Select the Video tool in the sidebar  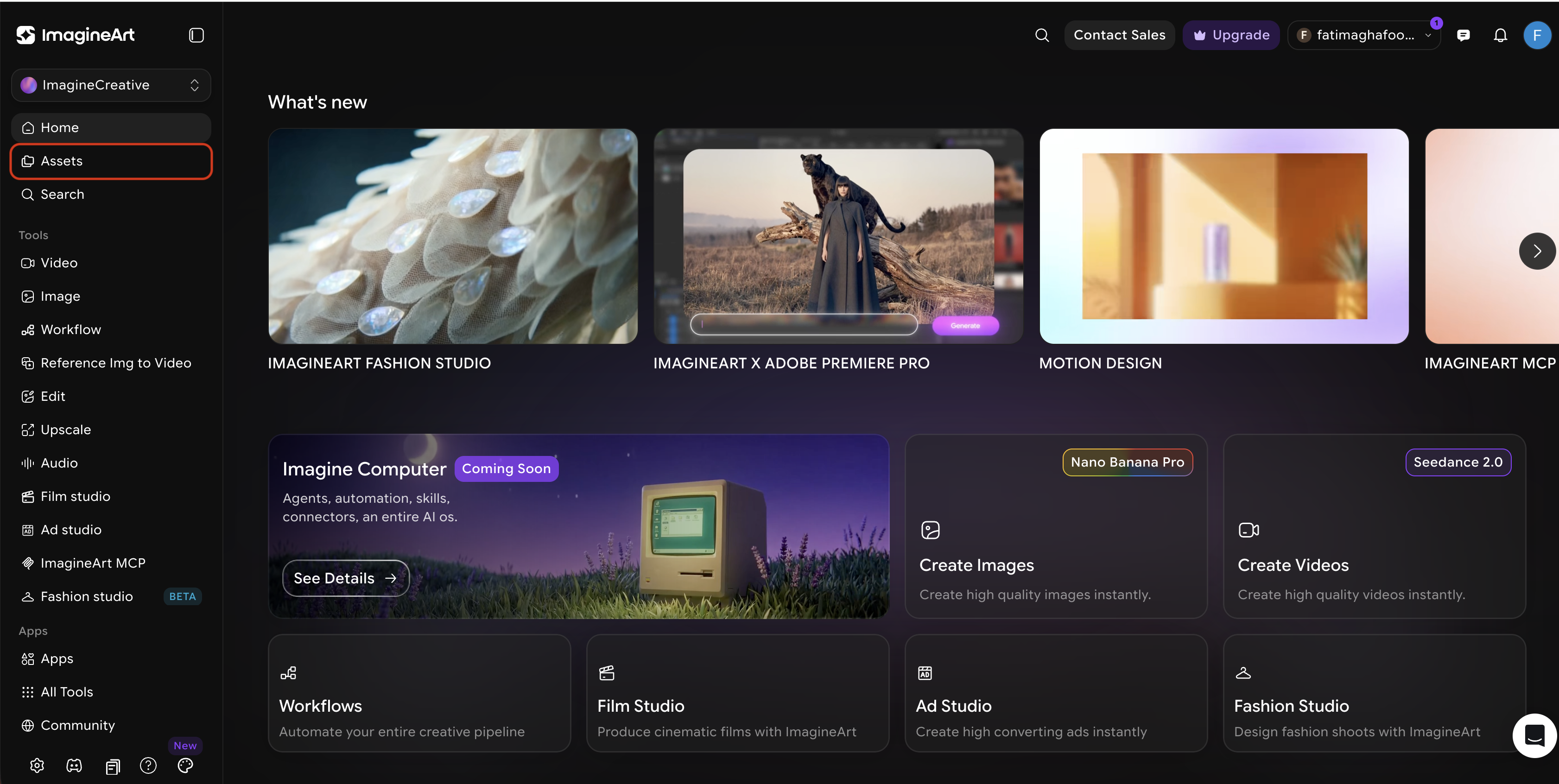(111, 263)
